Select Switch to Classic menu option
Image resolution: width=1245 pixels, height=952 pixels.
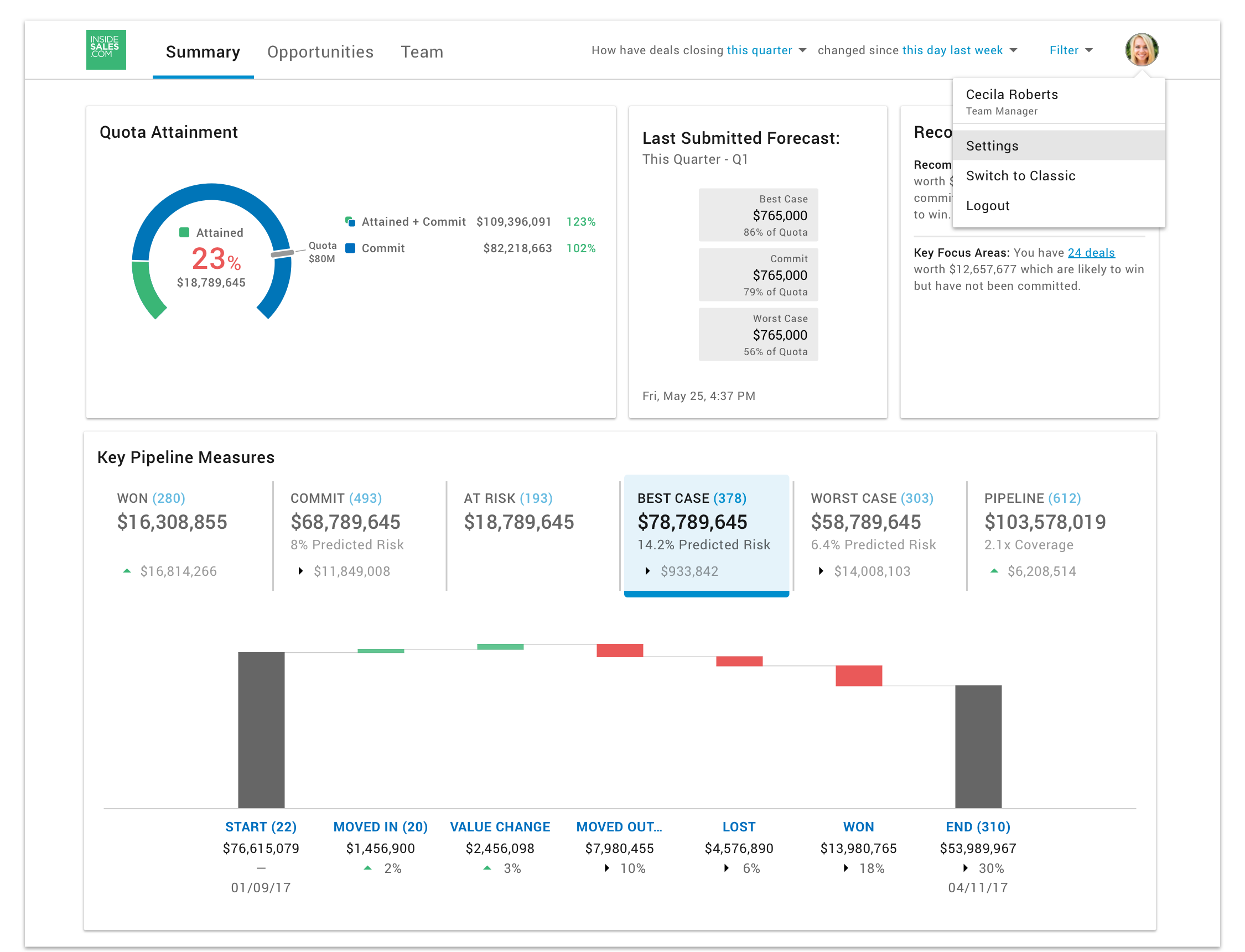click(x=1020, y=176)
